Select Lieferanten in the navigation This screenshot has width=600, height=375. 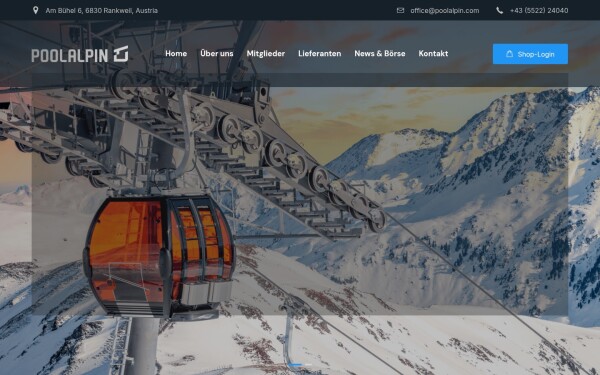(x=320, y=54)
